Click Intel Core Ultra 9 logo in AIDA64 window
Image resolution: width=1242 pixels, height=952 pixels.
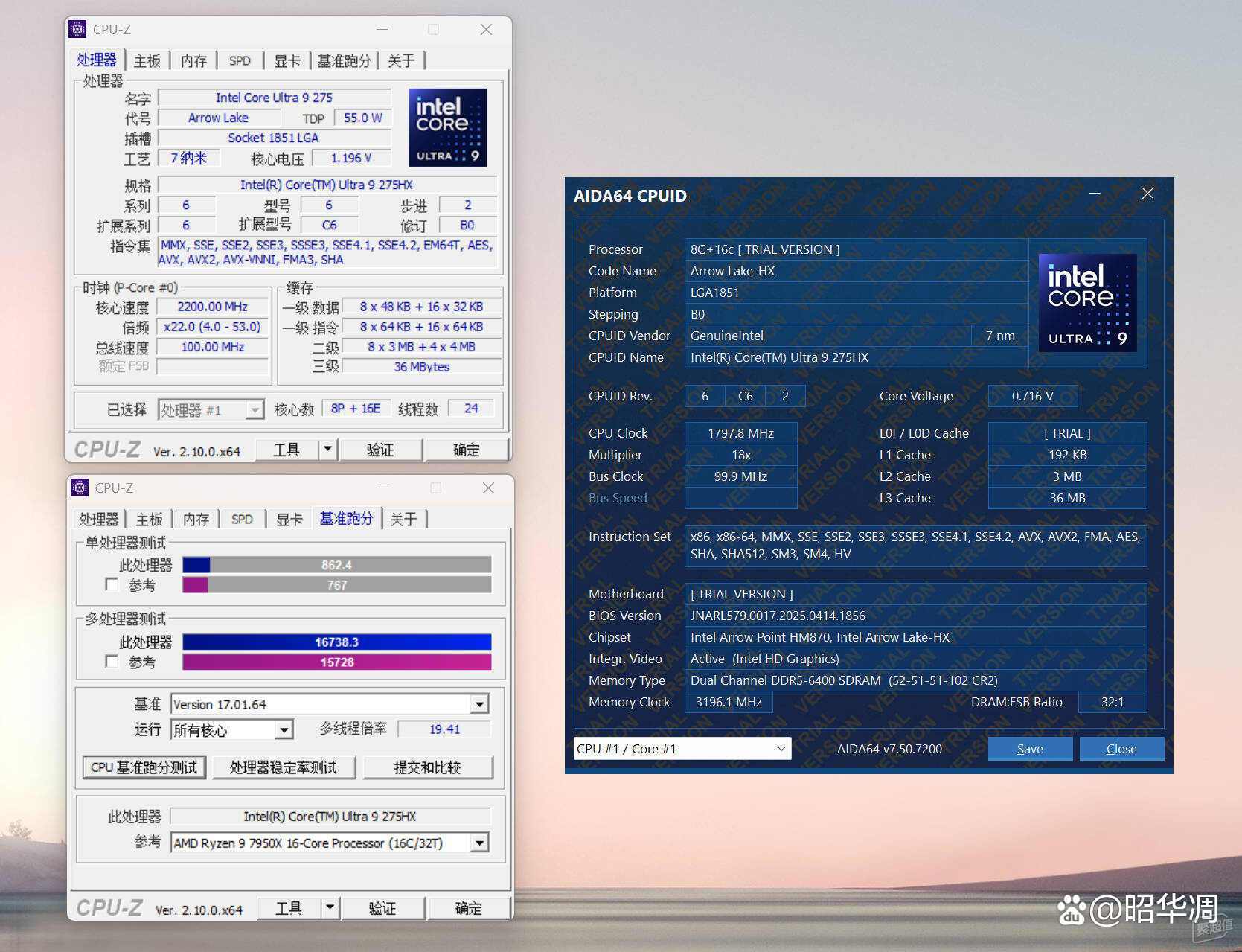tap(1087, 302)
